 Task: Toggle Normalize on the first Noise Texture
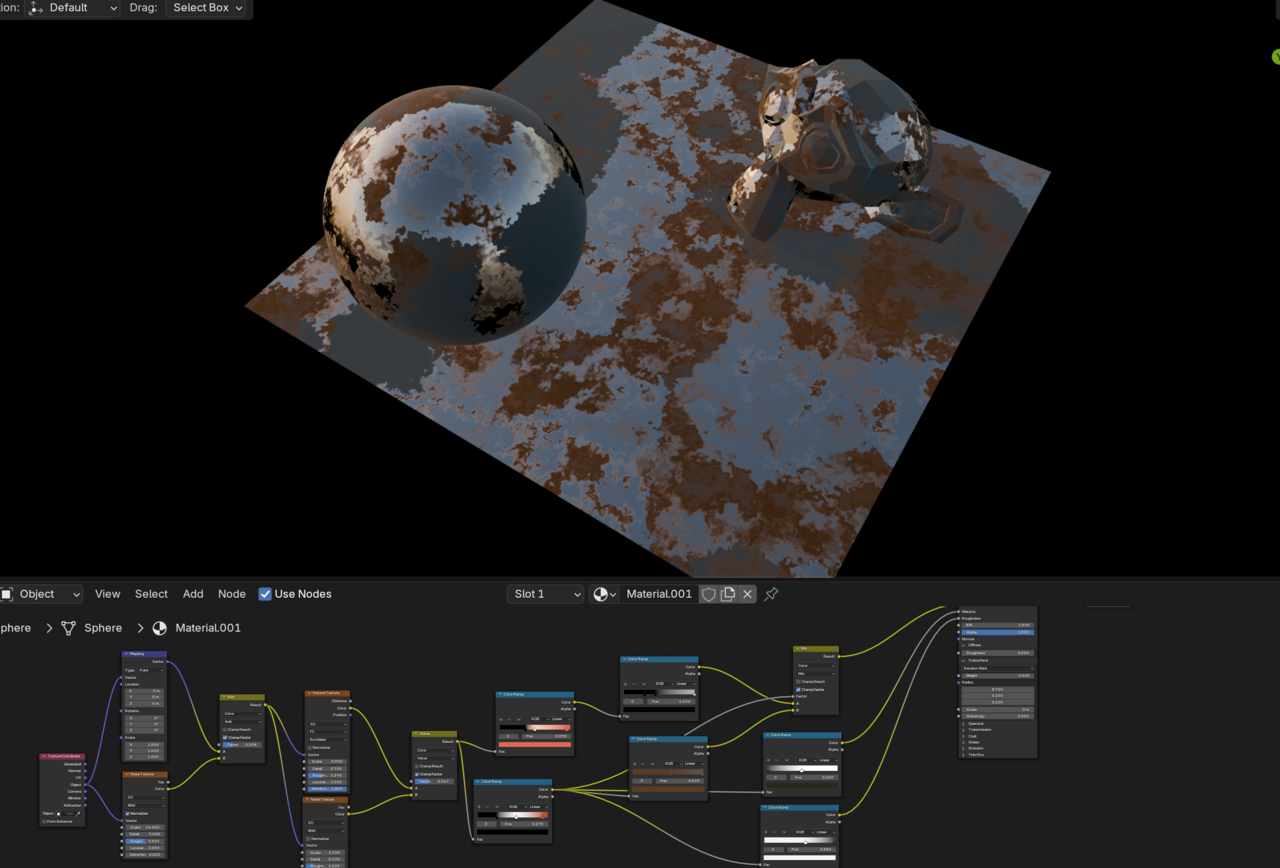tap(128, 813)
